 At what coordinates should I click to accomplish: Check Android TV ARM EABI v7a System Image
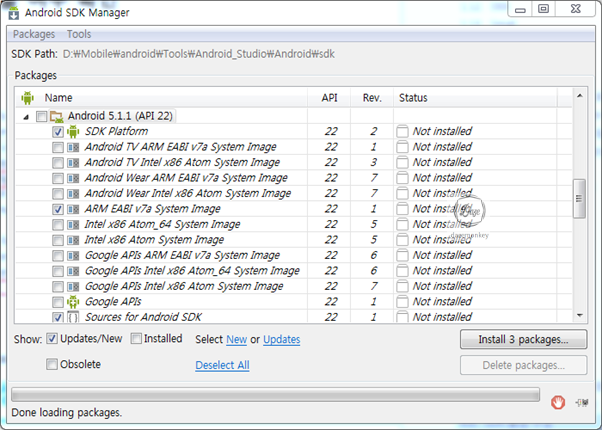click(x=58, y=147)
